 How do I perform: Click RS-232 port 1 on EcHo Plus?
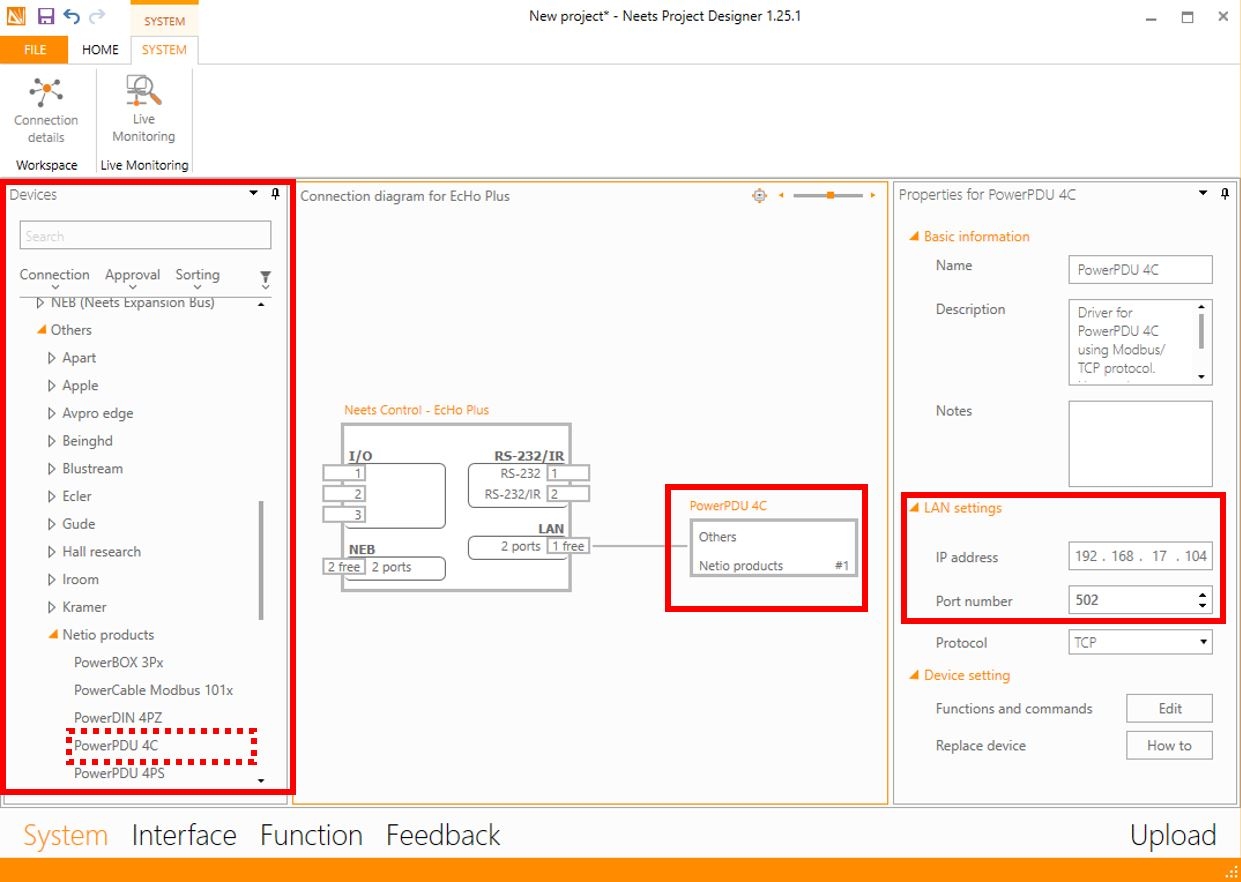pos(567,473)
